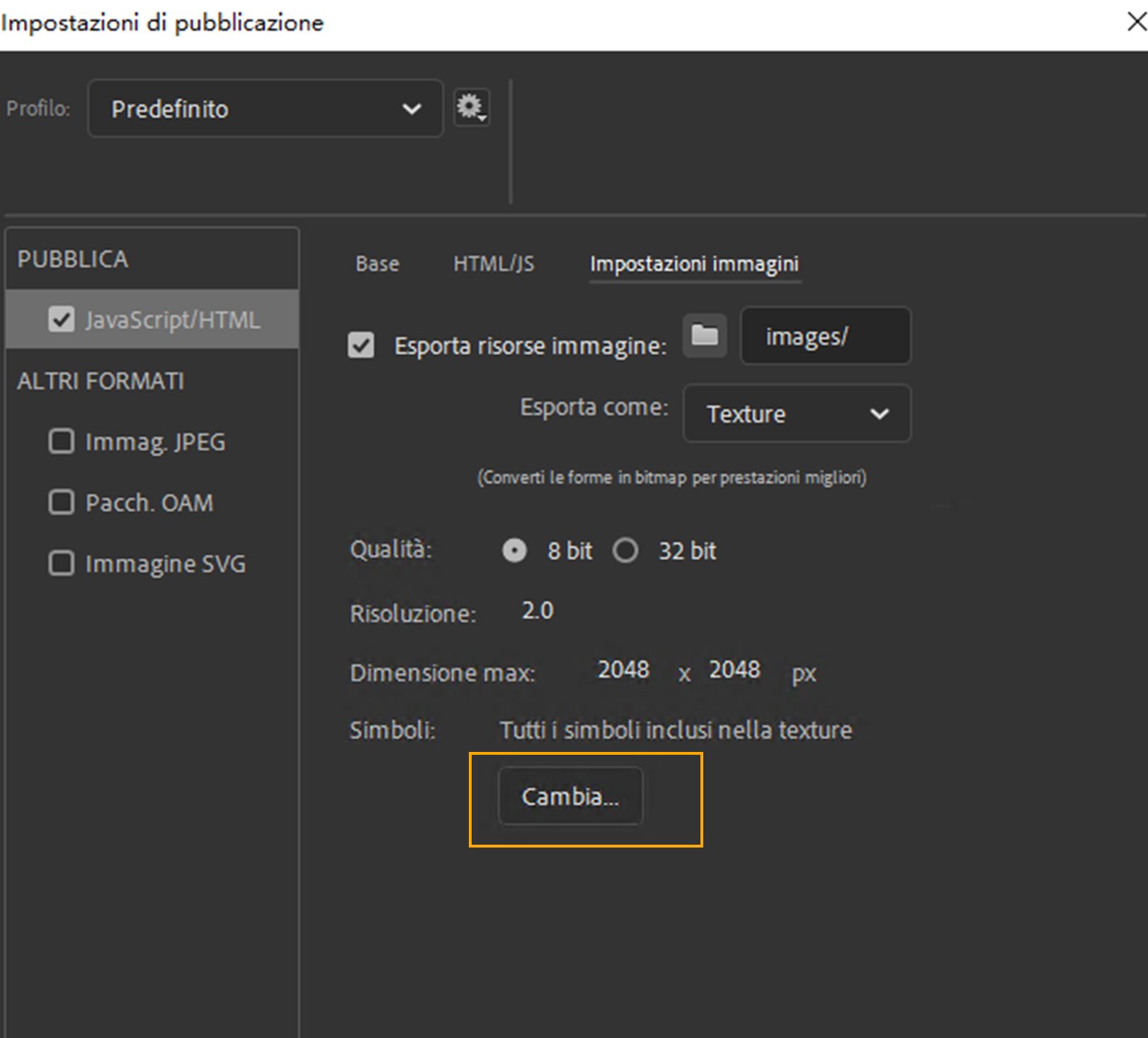Expand the Esporta come Texture dropdown
Viewport: 1148px width, 1038px height.
[797, 414]
